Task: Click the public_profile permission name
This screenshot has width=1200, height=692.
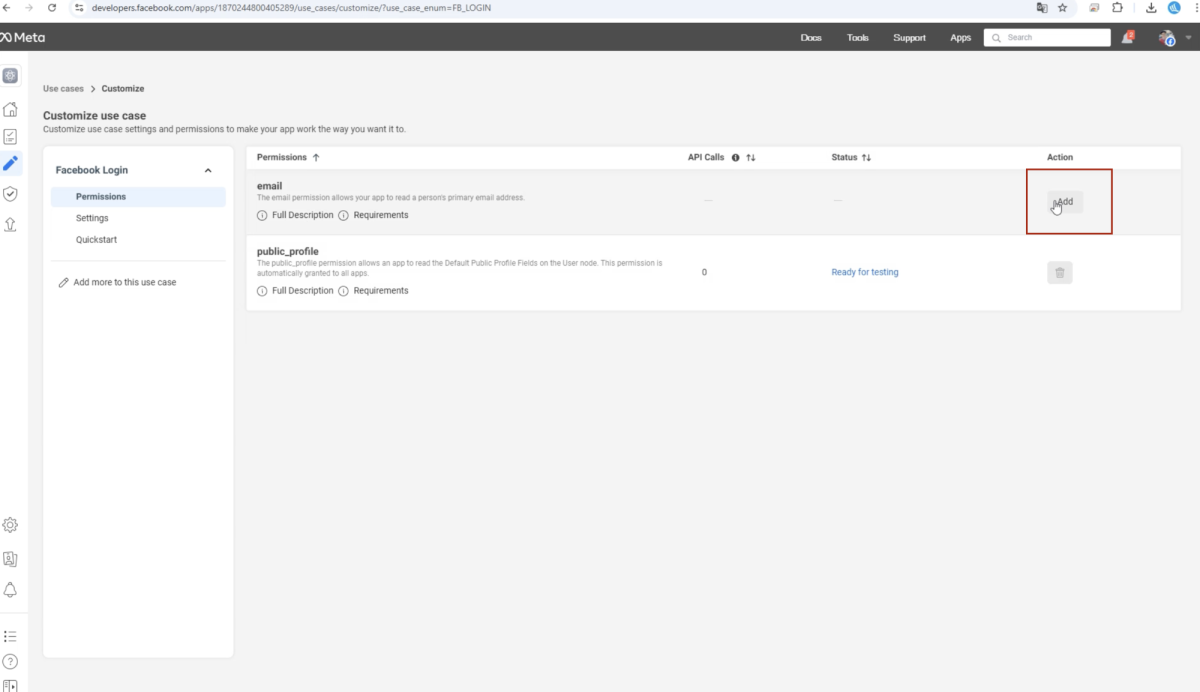Action: point(287,251)
